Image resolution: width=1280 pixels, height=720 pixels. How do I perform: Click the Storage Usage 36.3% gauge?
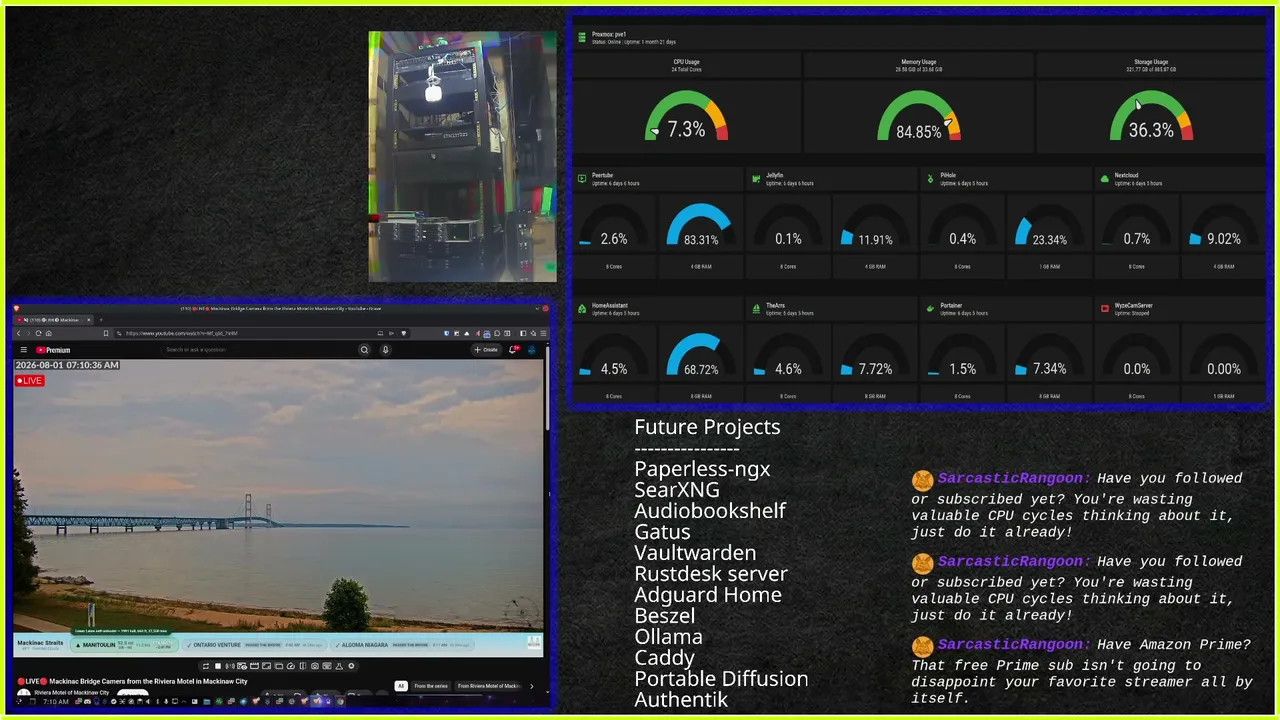1151,116
